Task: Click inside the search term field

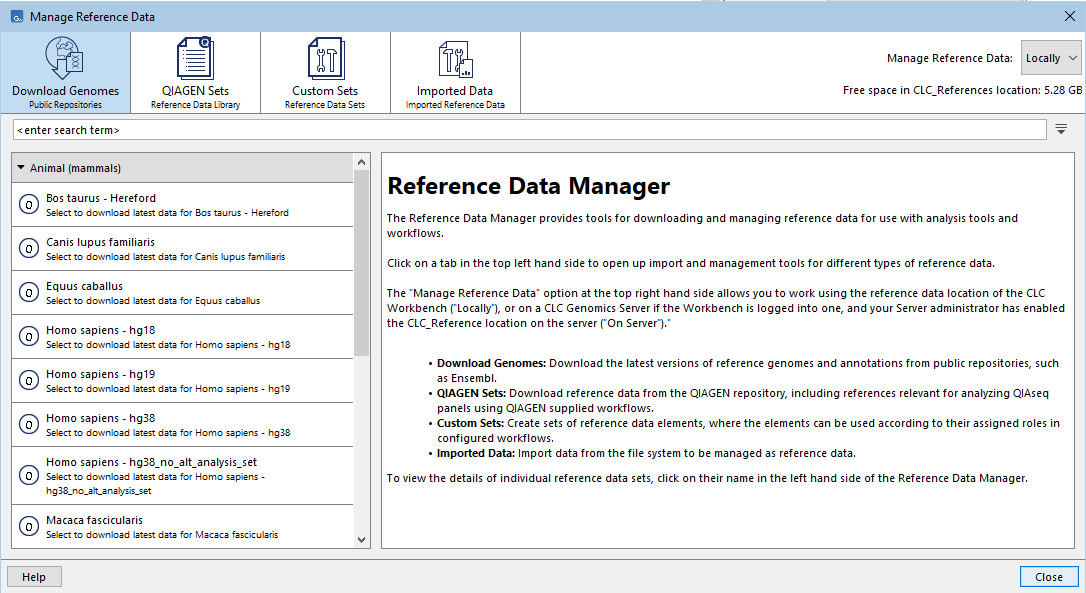Action: click(400, 128)
